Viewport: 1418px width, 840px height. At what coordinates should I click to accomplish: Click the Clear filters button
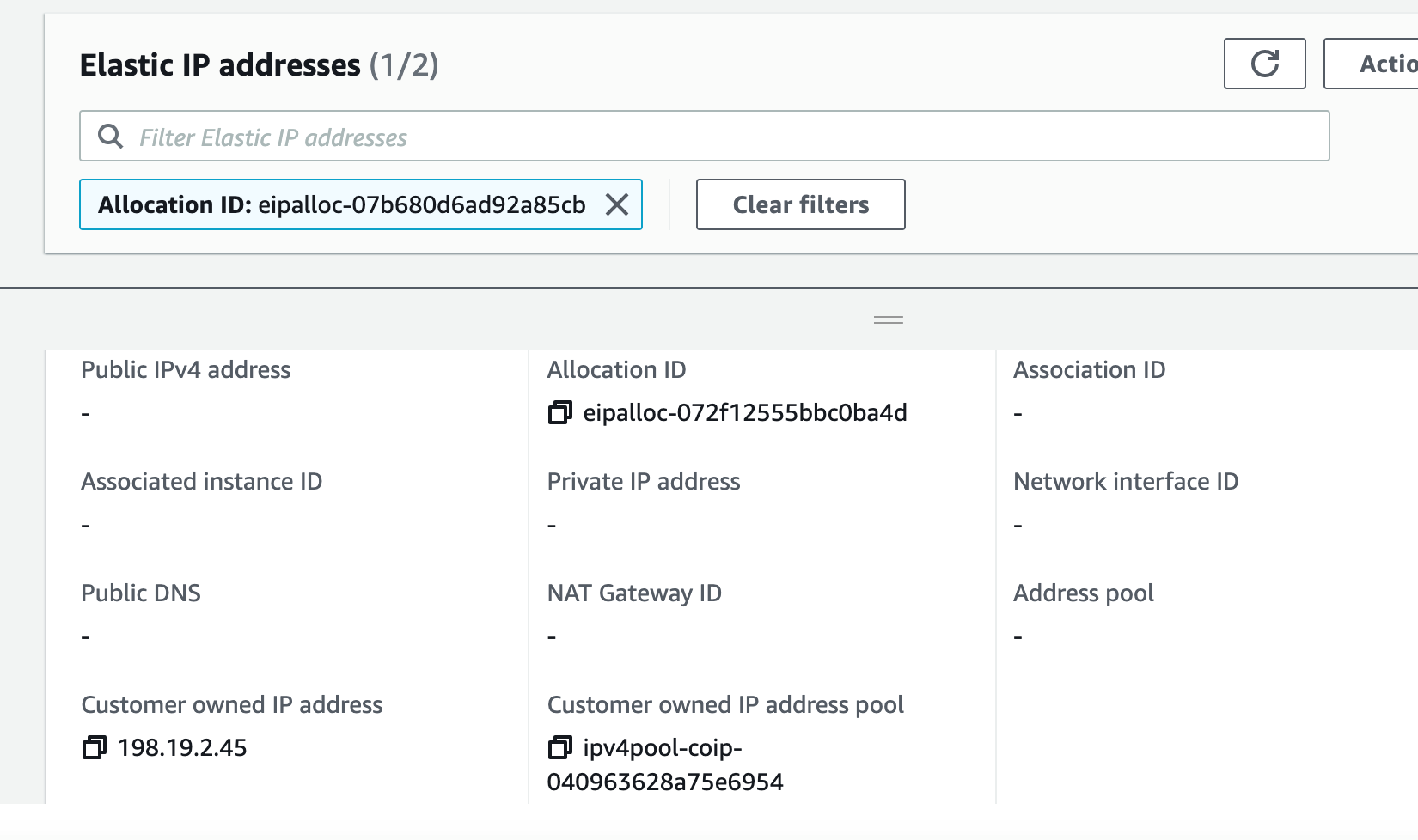click(799, 204)
